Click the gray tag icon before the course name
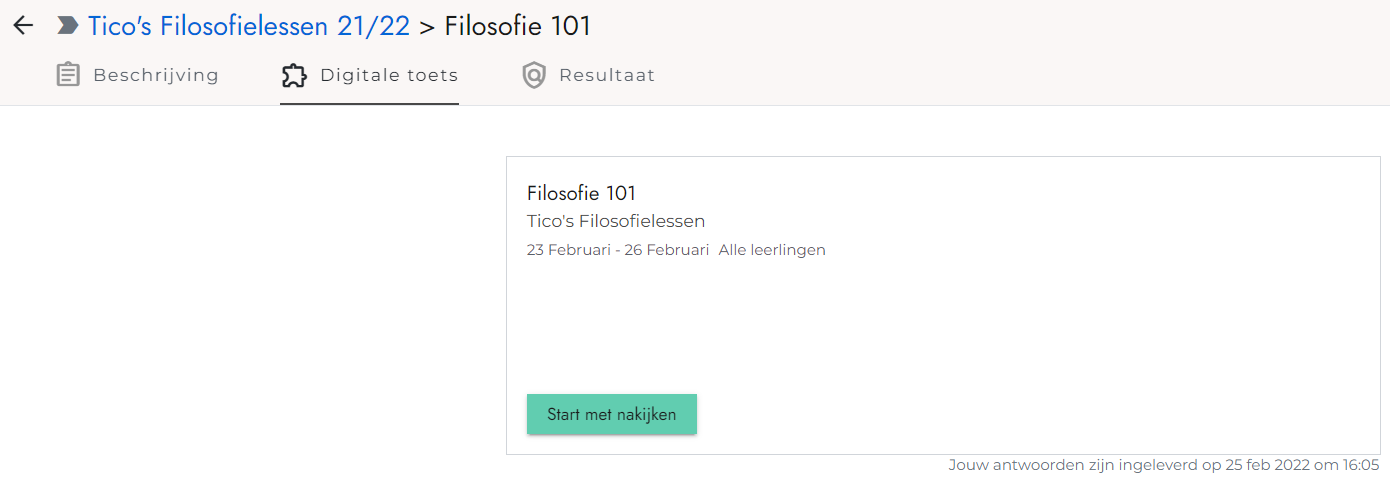This screenshot has height=478, width=1390. click(x=68, y=26)
